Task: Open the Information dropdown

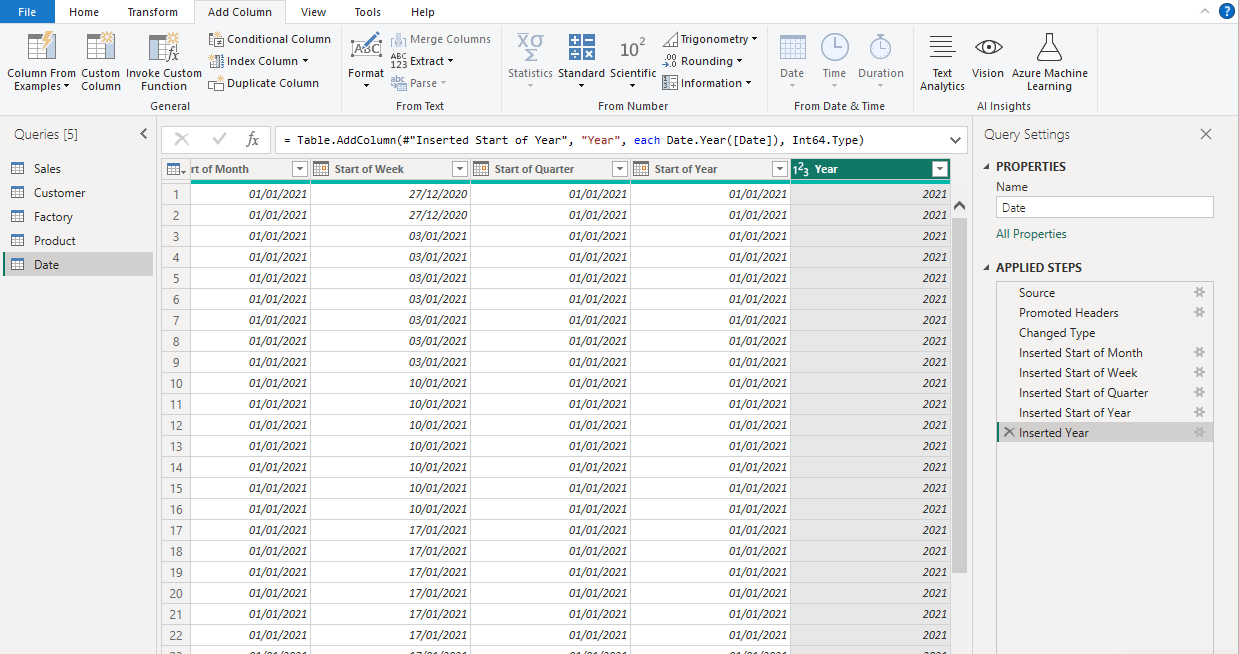Action: [x=707, y=83]
